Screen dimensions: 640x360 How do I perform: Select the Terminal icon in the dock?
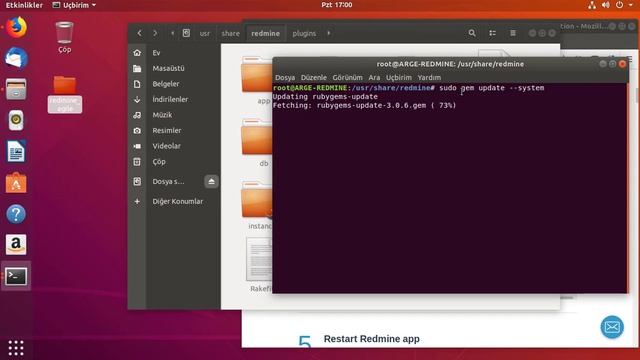click(x=16, y=276)
